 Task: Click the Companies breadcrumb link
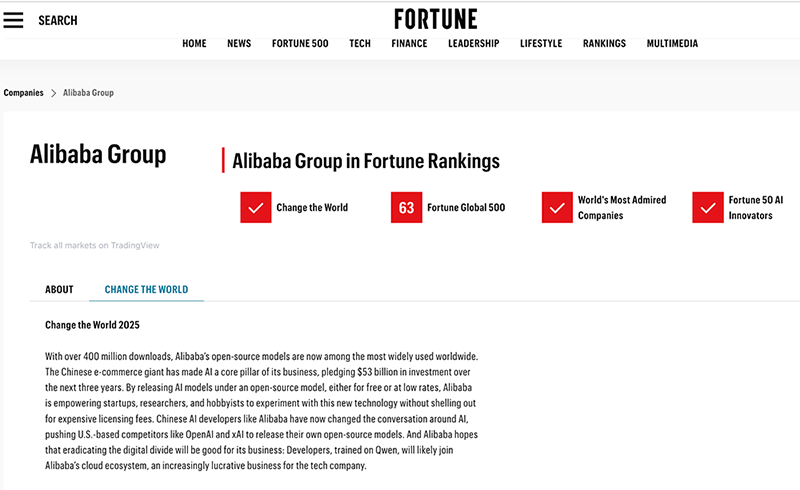click(24, 93)
